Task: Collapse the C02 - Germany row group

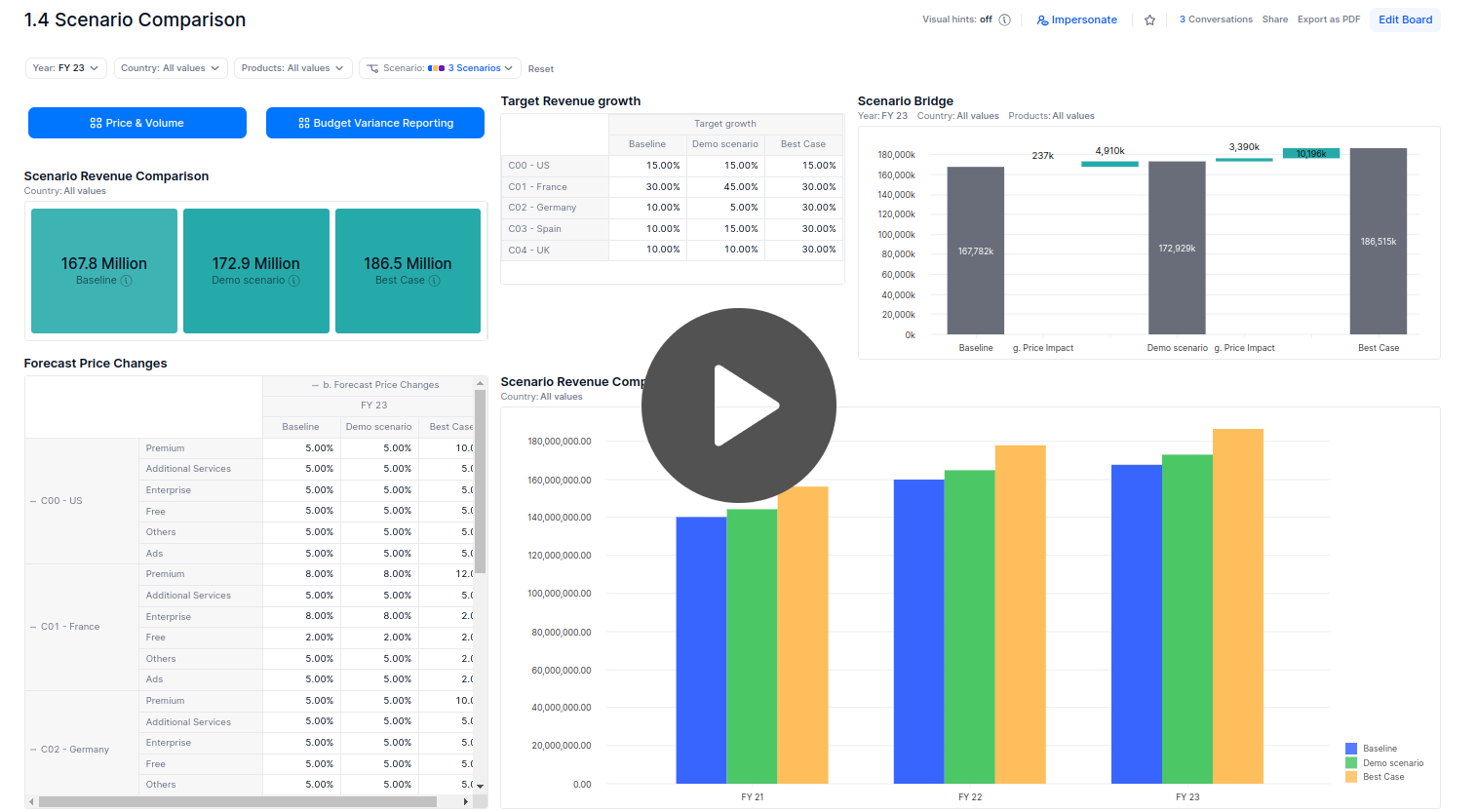Action: point(33,750)
